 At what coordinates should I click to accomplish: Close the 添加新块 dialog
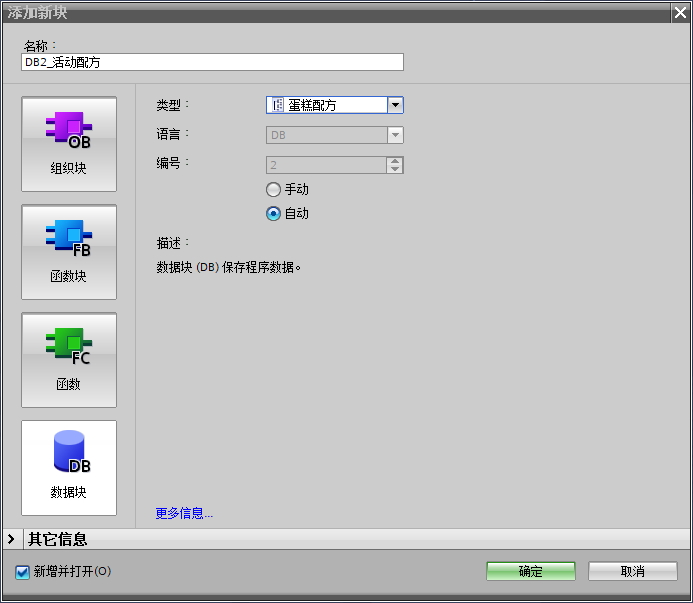point(680,13)
